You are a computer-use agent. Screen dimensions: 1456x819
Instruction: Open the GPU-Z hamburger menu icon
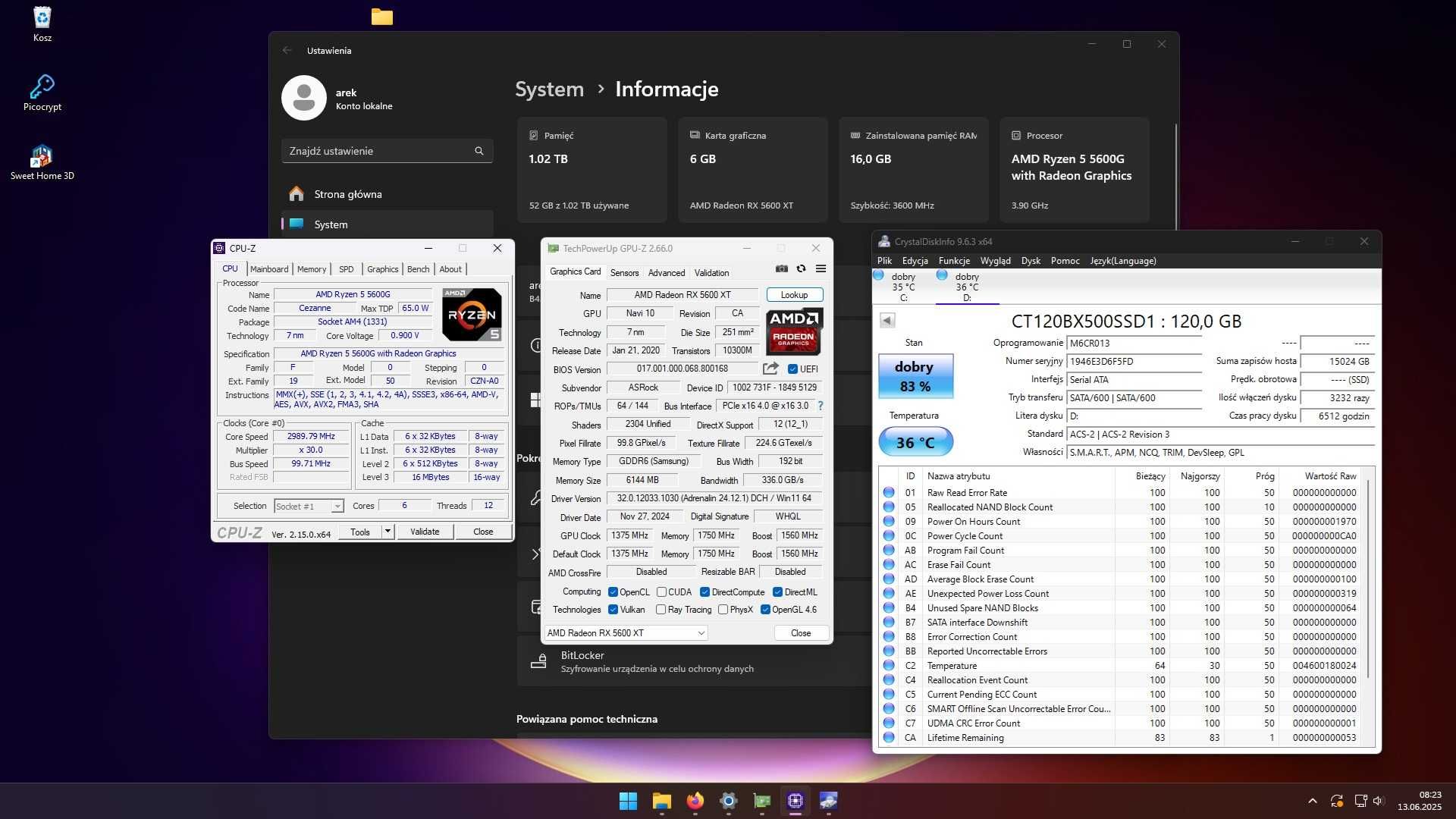click(821, 268)
